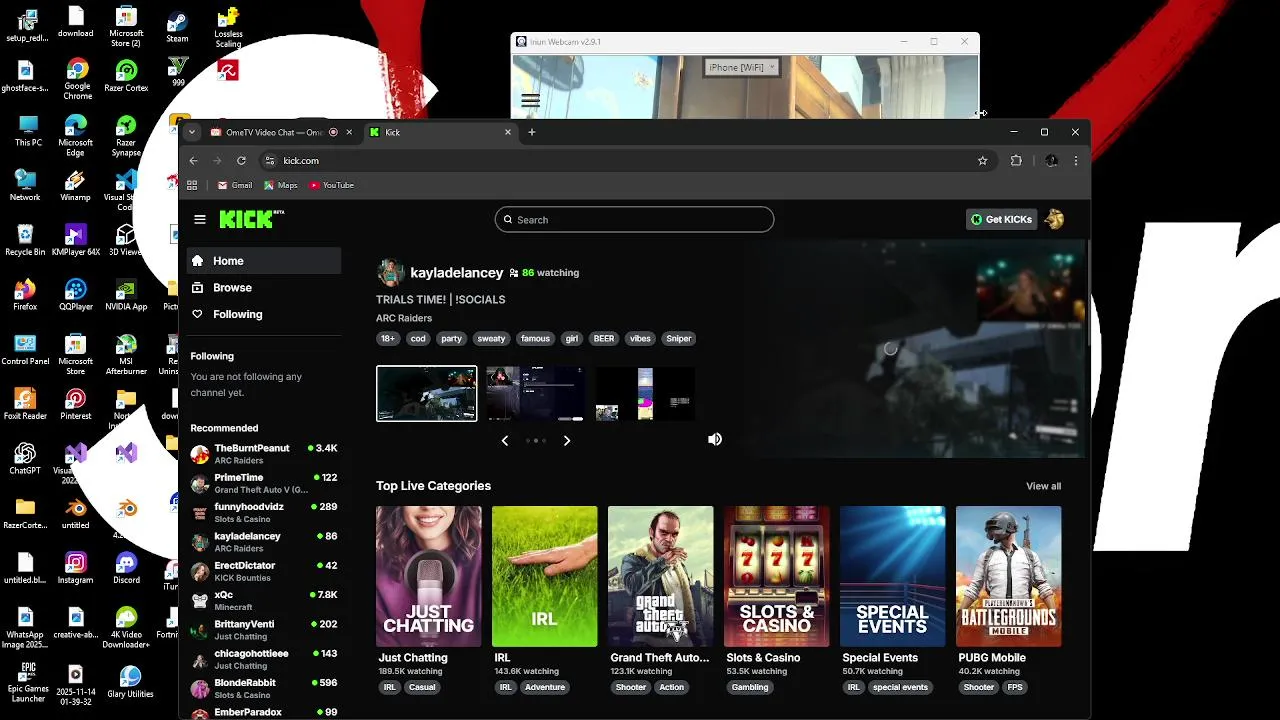Open YouTube bookmark
This screenshot has width=1280, height=720.
(331, 185)
